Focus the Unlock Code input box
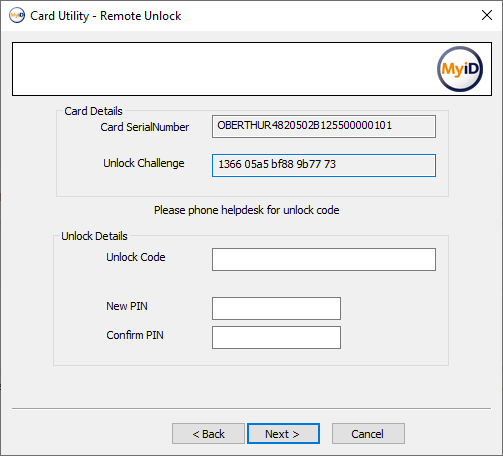Viewport: 503px width, 456px height. [324, 259]
